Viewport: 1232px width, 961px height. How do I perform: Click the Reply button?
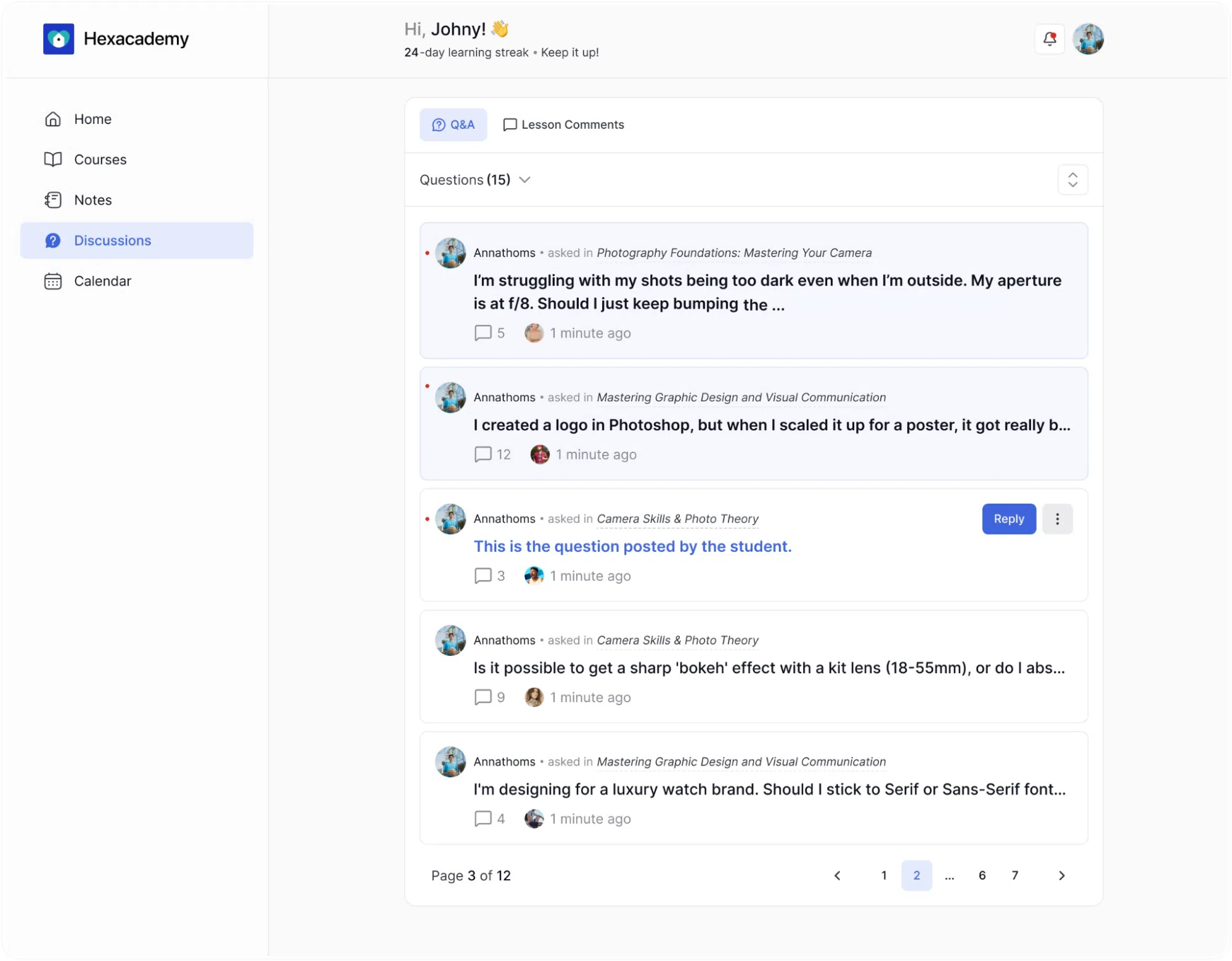click(1008, 519)
